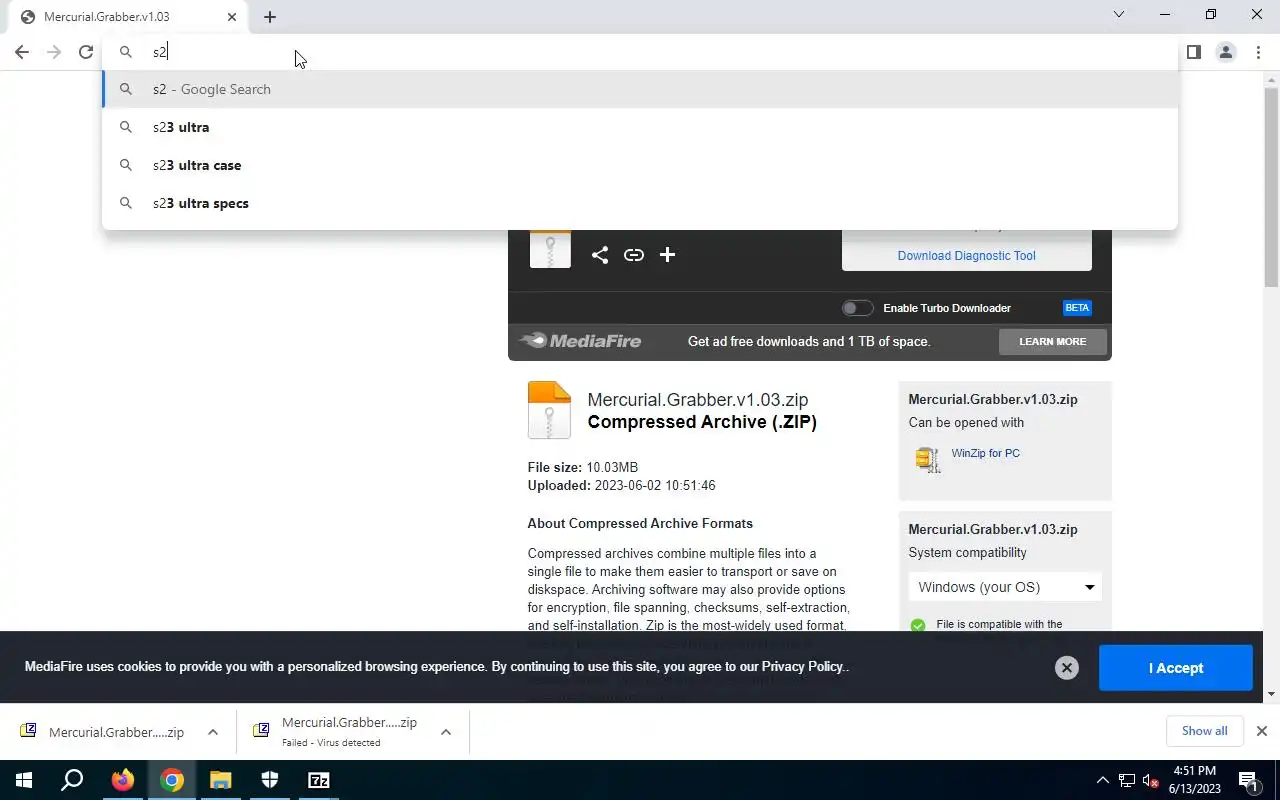This screenshot has height=800, width=1280.
Task: Click the forward navigation arrow
Action: pos(54,52)
